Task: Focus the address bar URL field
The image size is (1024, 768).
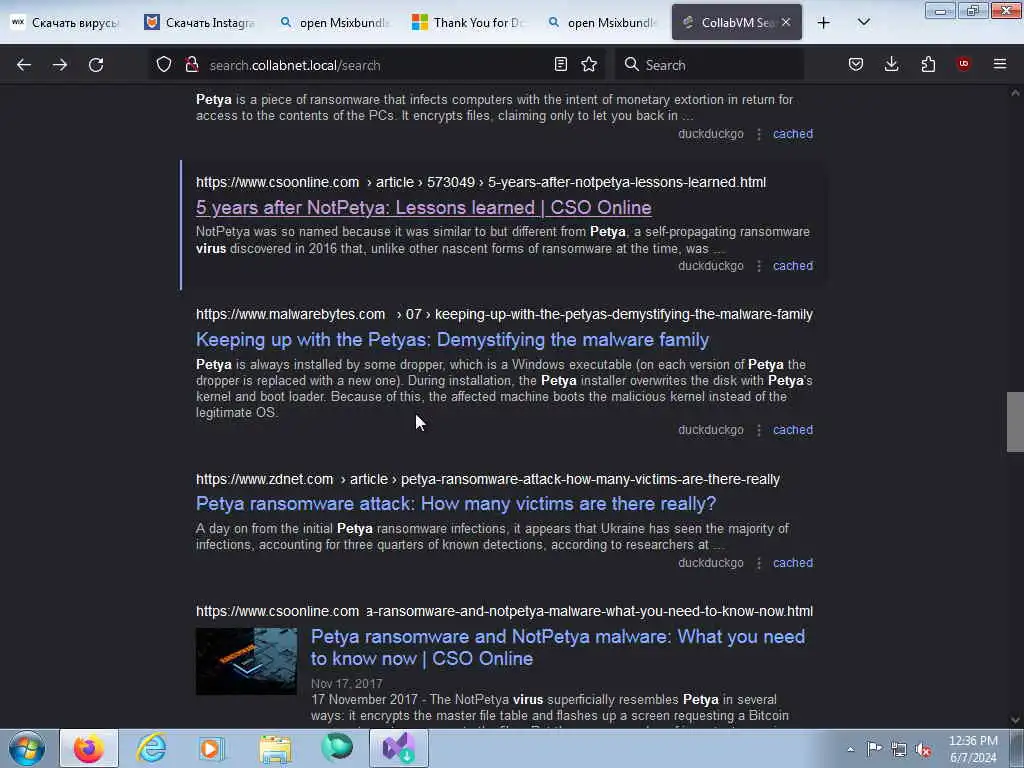Action: [x=376, y=65]
